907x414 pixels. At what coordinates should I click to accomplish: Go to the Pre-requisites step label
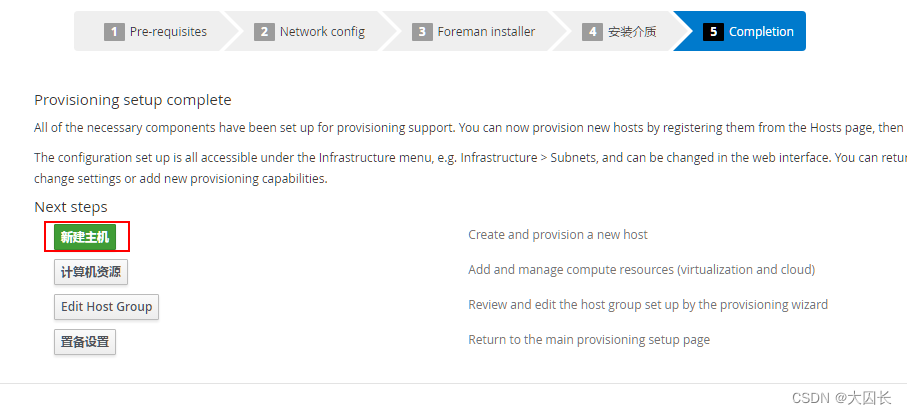168,32
